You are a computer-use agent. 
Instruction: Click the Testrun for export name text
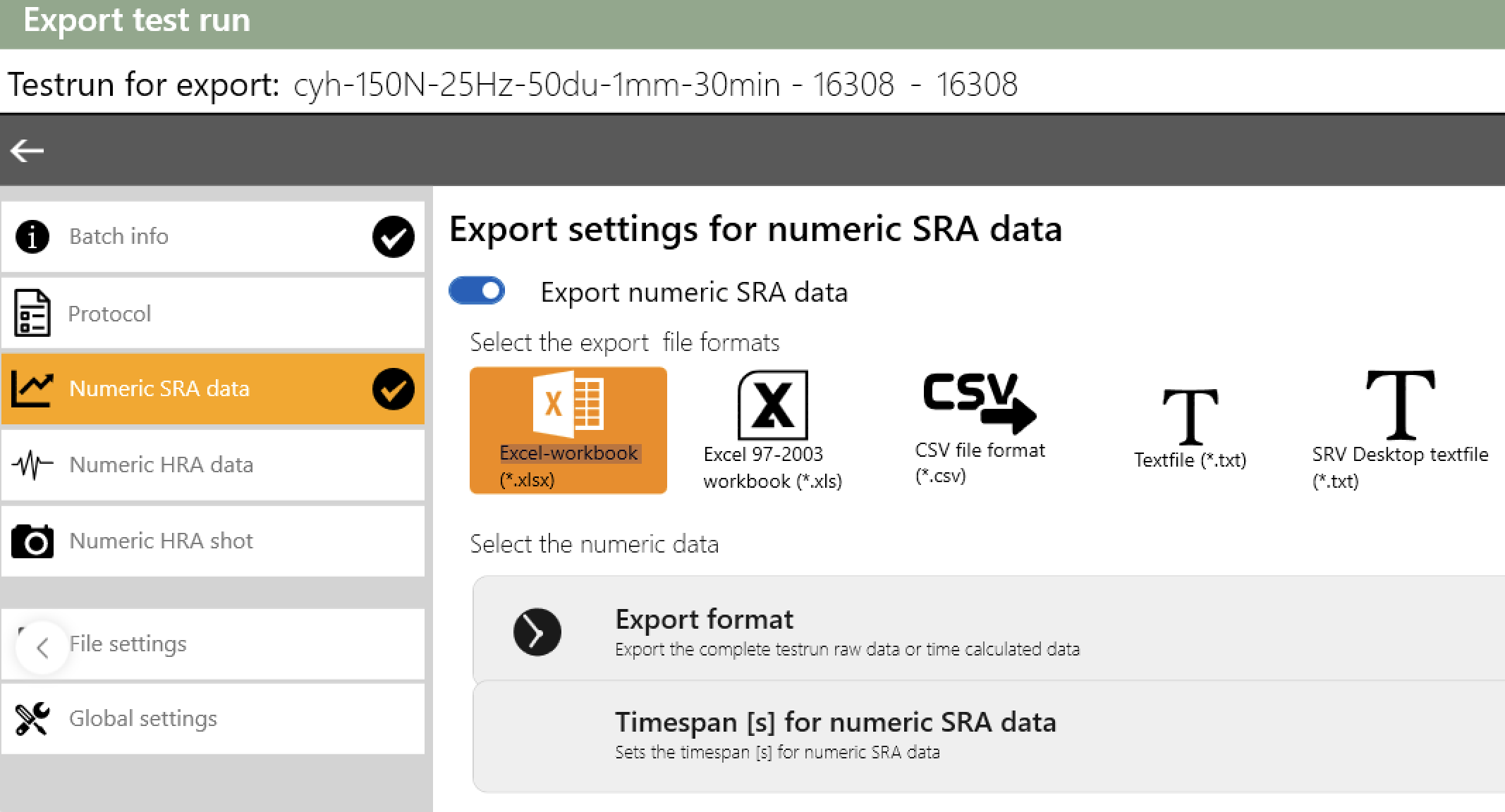[x=655, y=85]
